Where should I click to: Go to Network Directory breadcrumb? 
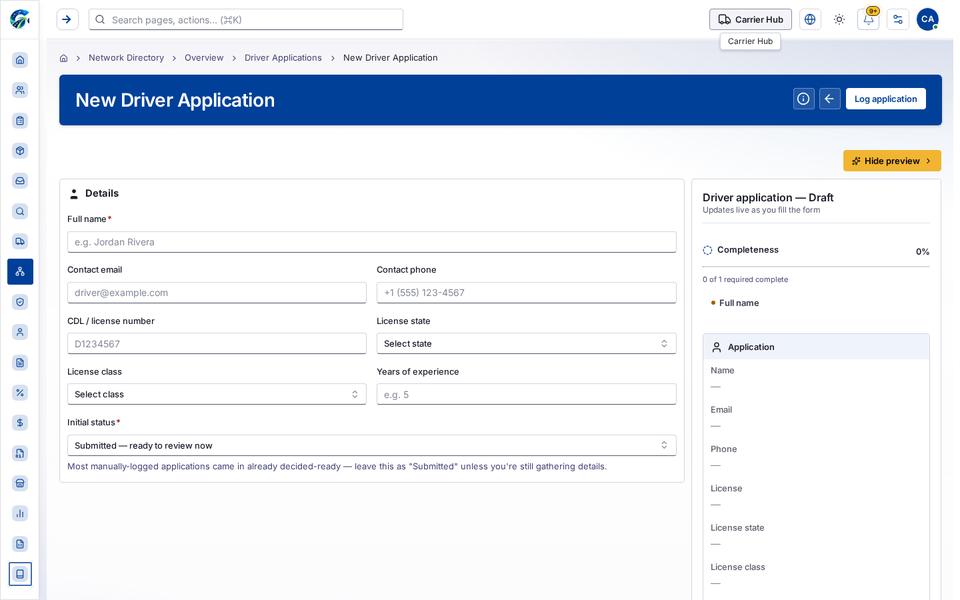(126, 58)
